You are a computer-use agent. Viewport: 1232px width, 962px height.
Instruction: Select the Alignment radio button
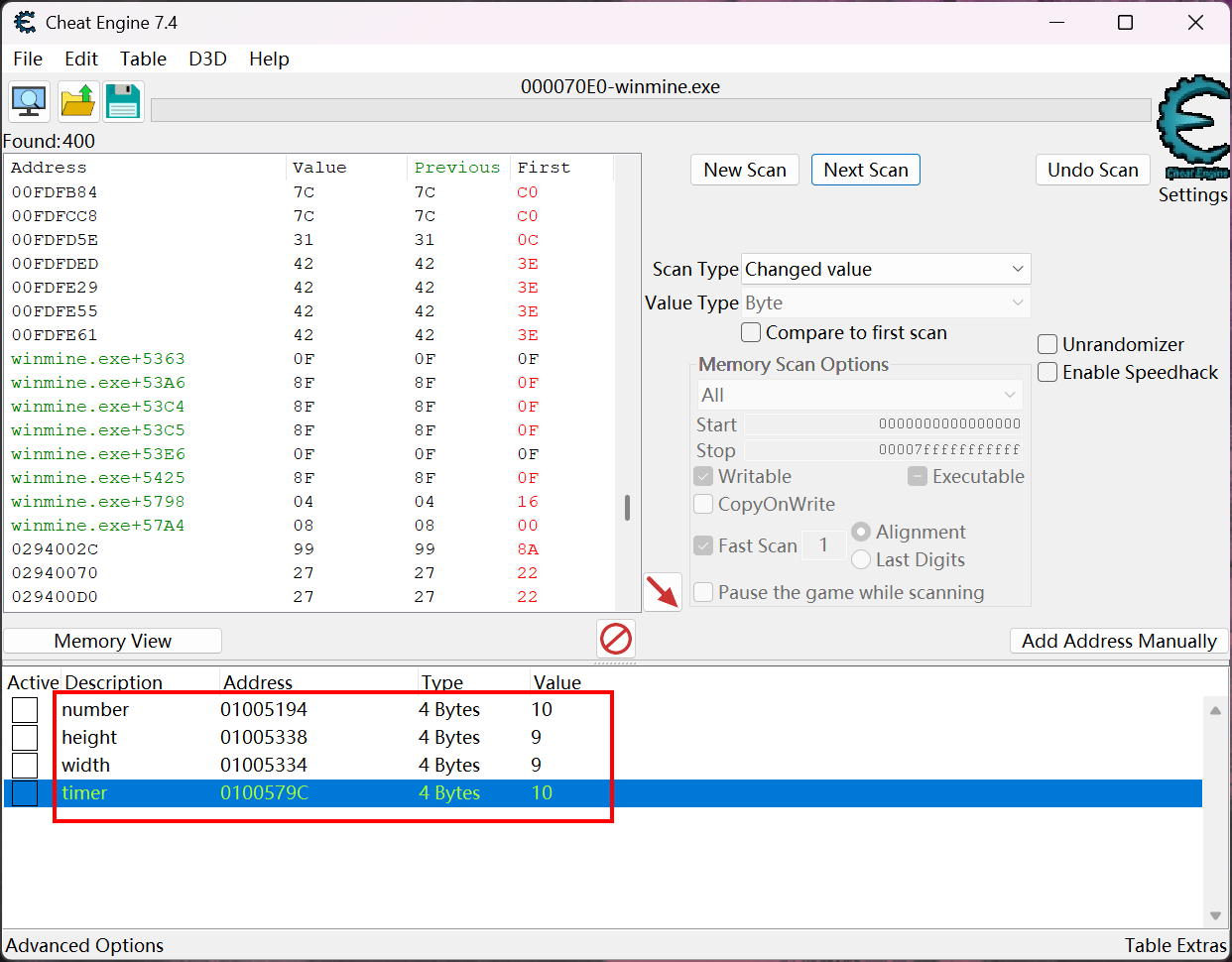pos(861,532)
